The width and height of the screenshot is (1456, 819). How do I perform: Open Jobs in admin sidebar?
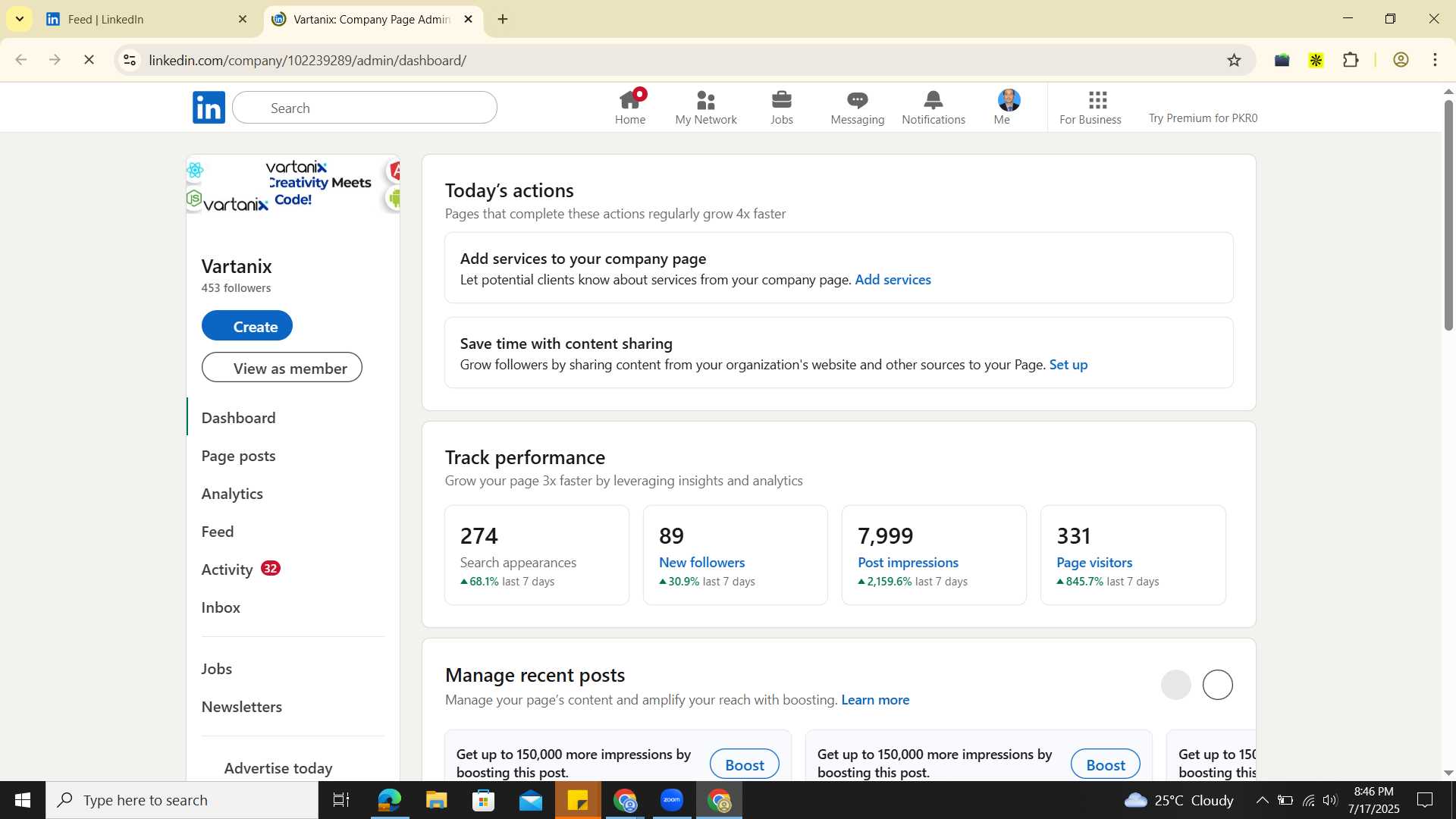217,669
